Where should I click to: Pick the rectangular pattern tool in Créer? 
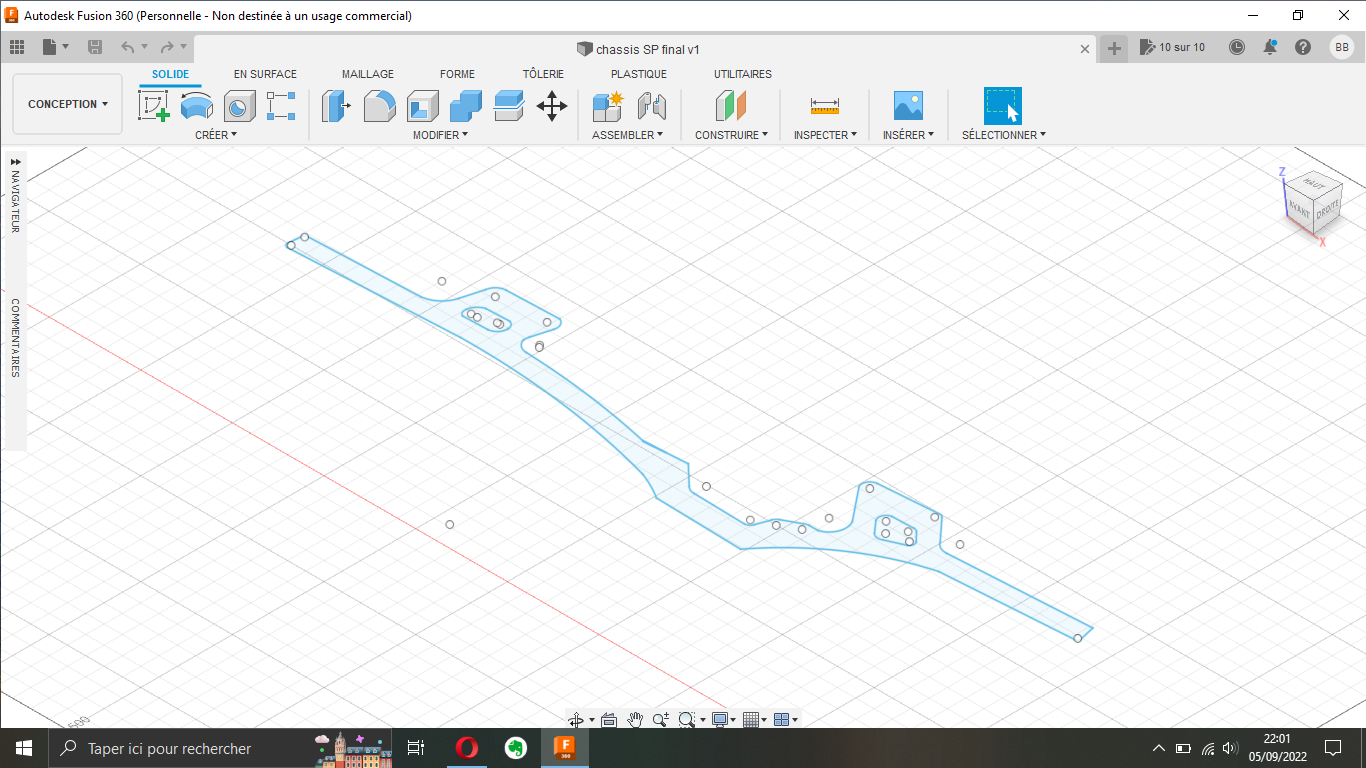pyautogui.click(x=281, y=106)
